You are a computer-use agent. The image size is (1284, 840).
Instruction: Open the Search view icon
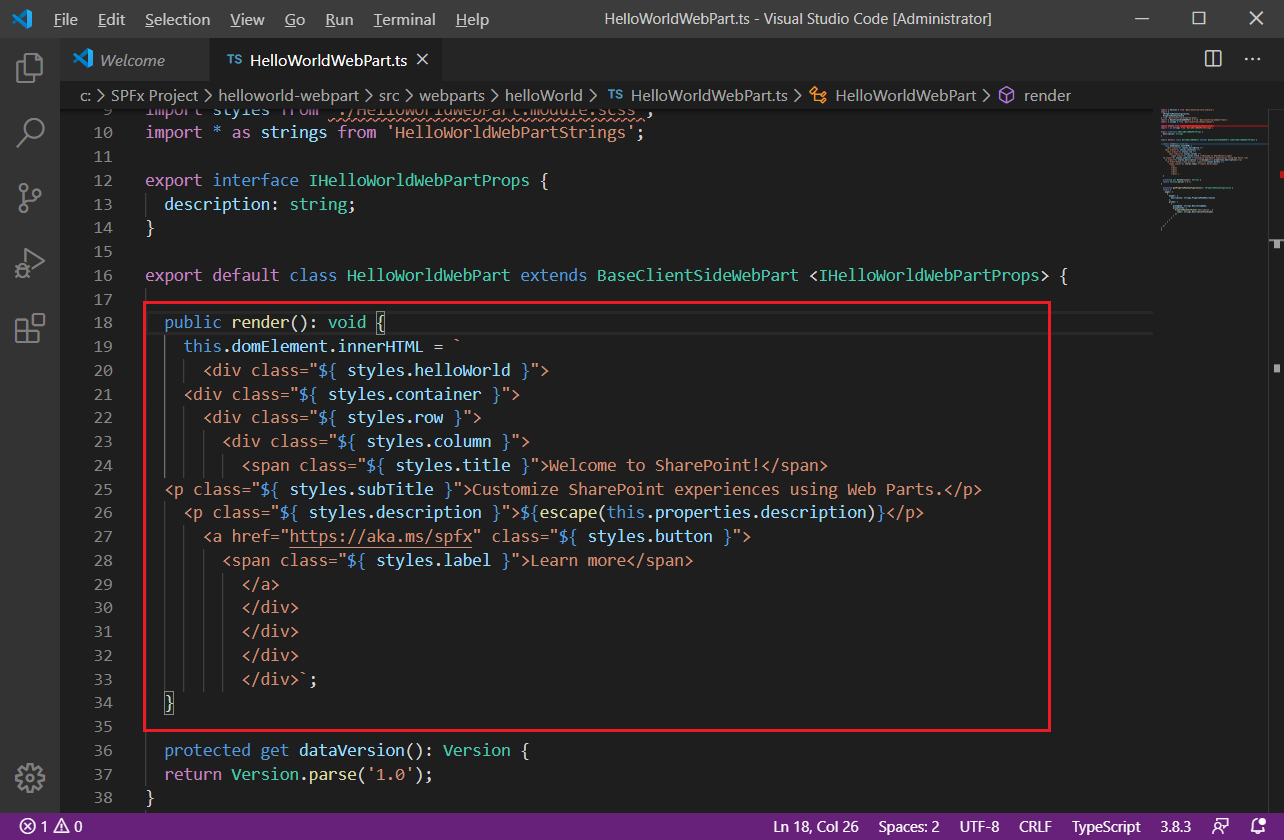30,132
